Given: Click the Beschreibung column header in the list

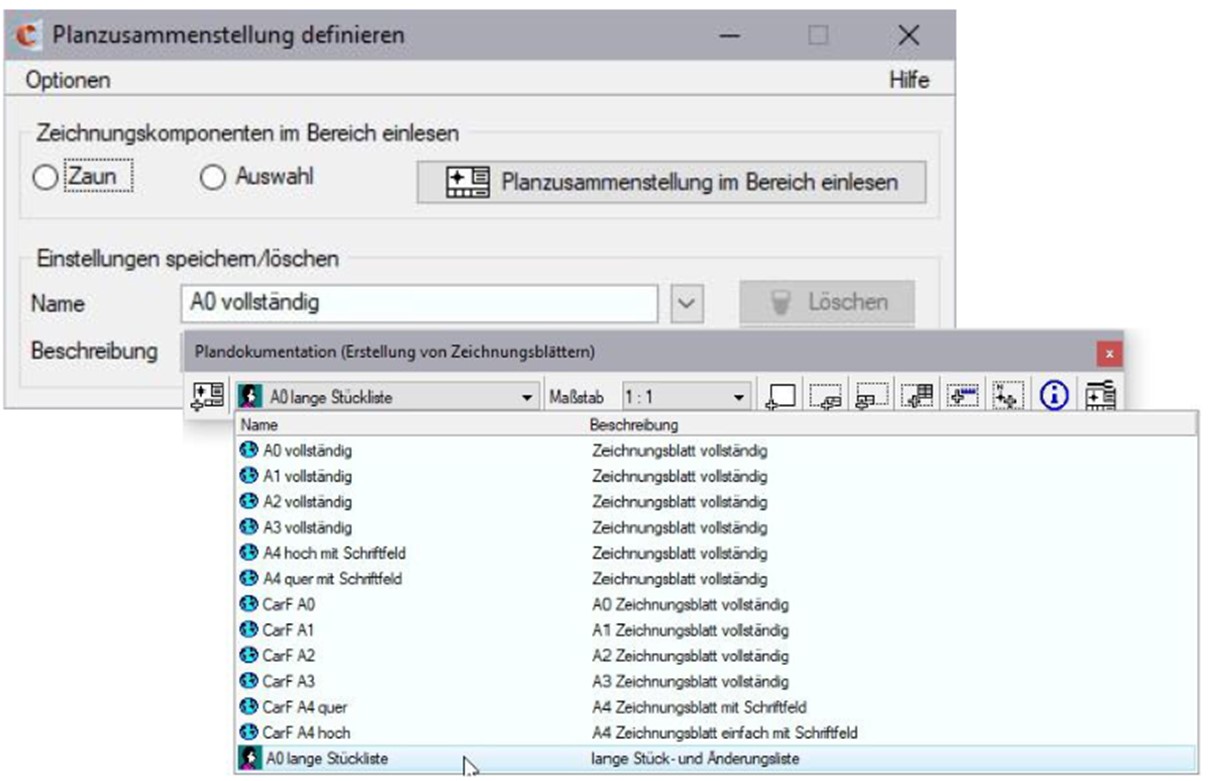Looking at the screenshot, I should click(x=891, y=425).
